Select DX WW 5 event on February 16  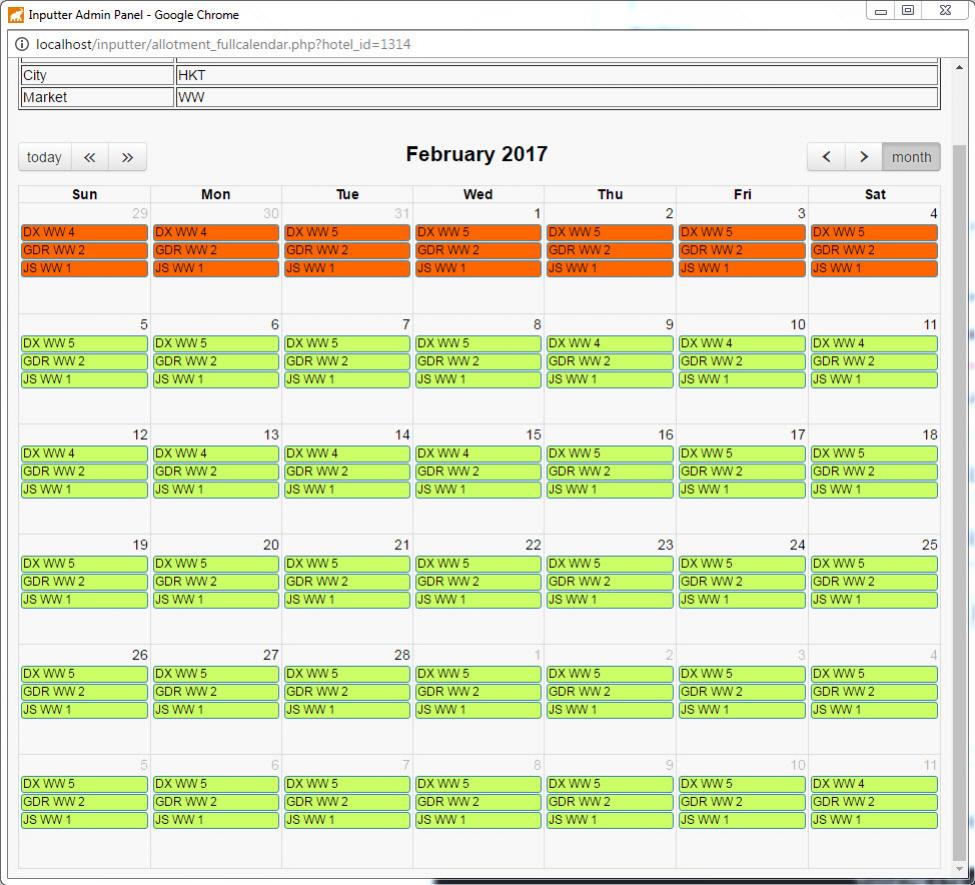610,453
